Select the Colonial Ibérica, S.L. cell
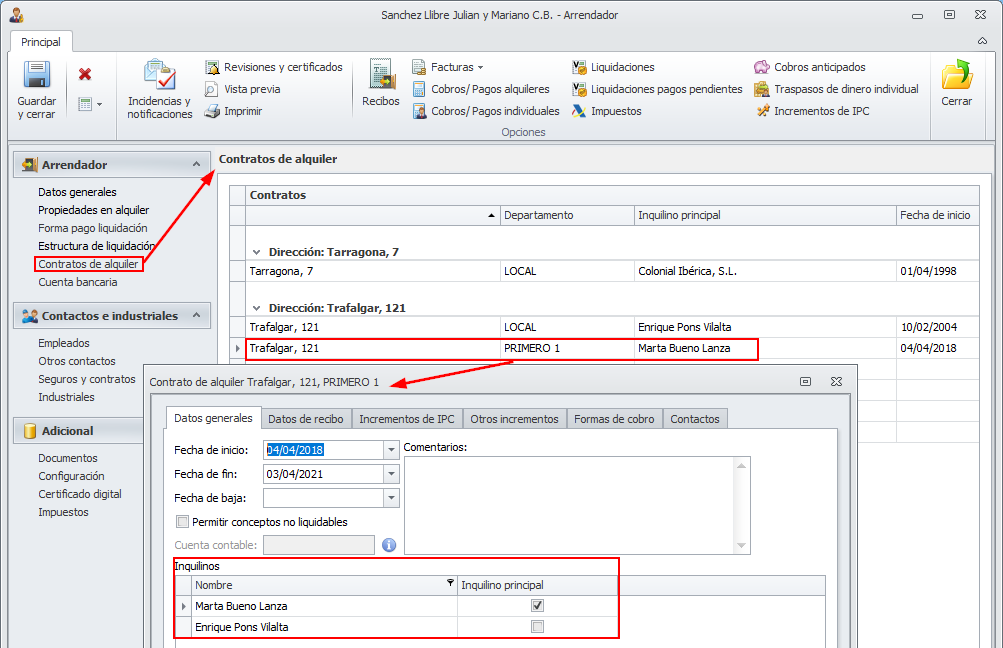The image size is (1003, 648). click(764, 271)
